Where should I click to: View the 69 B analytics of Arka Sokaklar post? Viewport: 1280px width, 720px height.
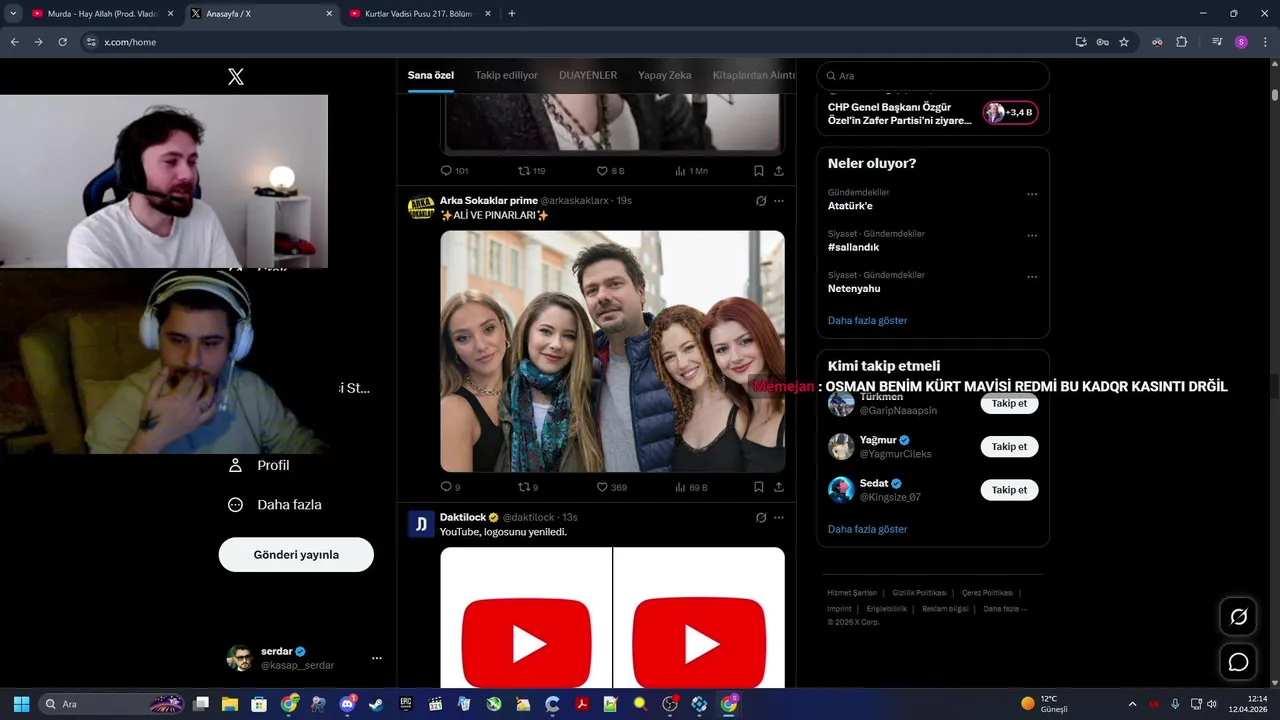tap(691, 487)
